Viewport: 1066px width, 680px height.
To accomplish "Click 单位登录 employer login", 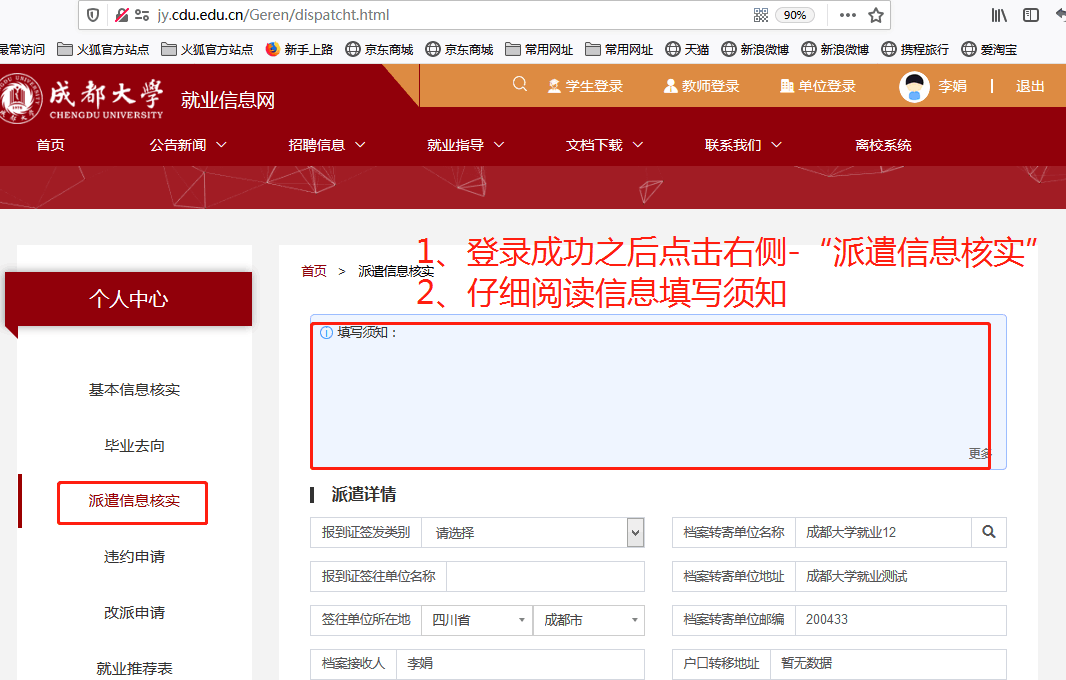I will coord(818,86).
